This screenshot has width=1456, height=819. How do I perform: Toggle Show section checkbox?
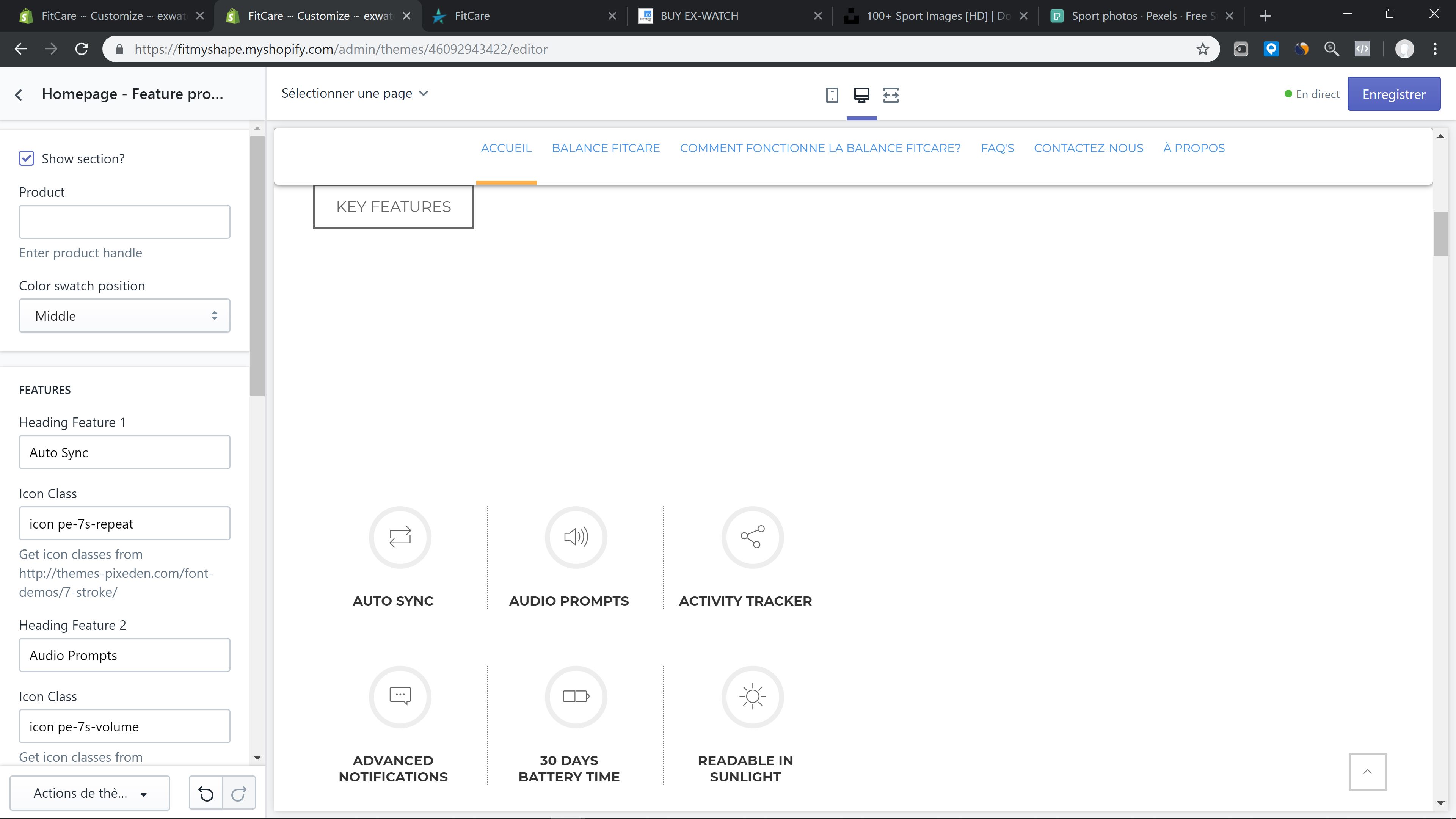[x=27, y=158]
